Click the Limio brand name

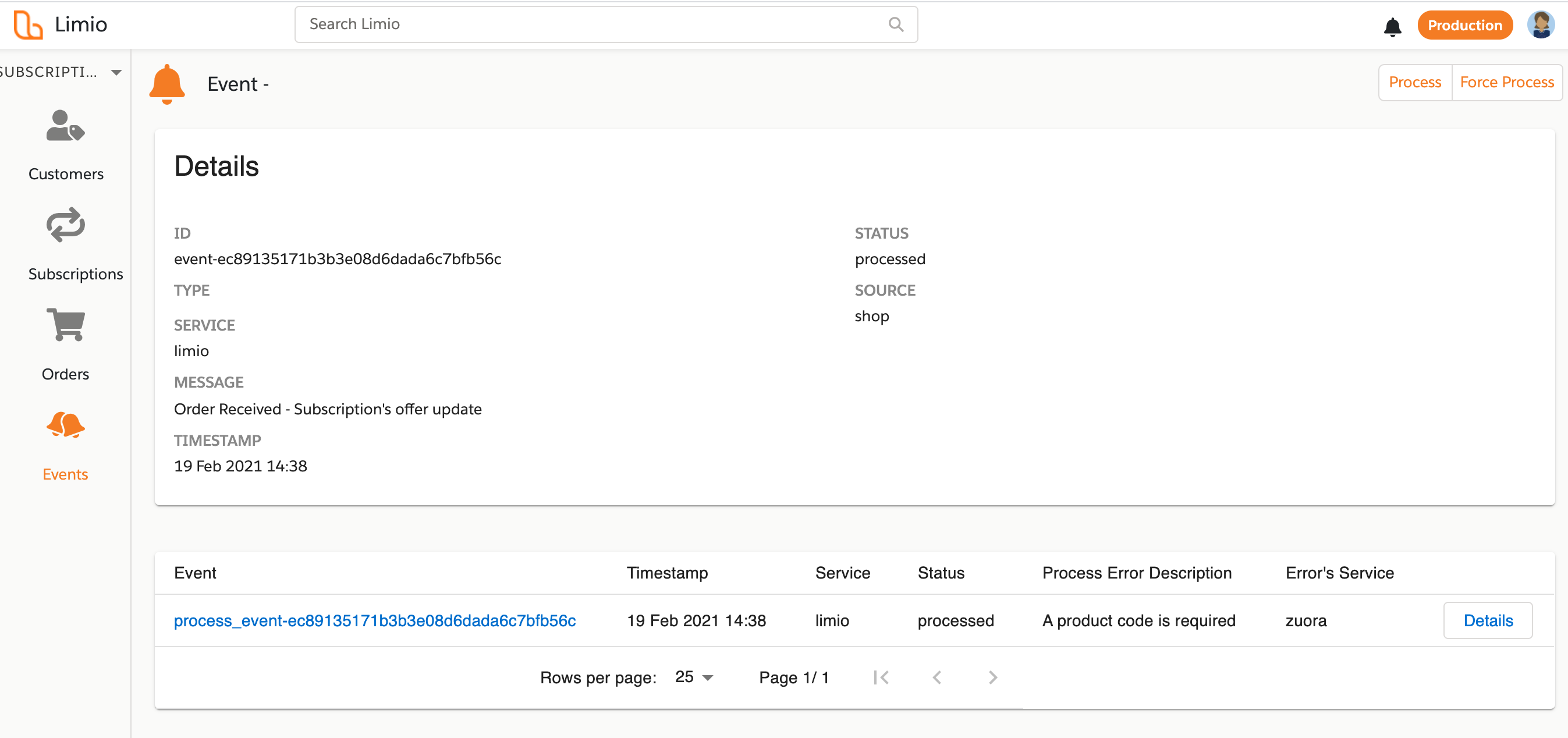coord(81,24)
